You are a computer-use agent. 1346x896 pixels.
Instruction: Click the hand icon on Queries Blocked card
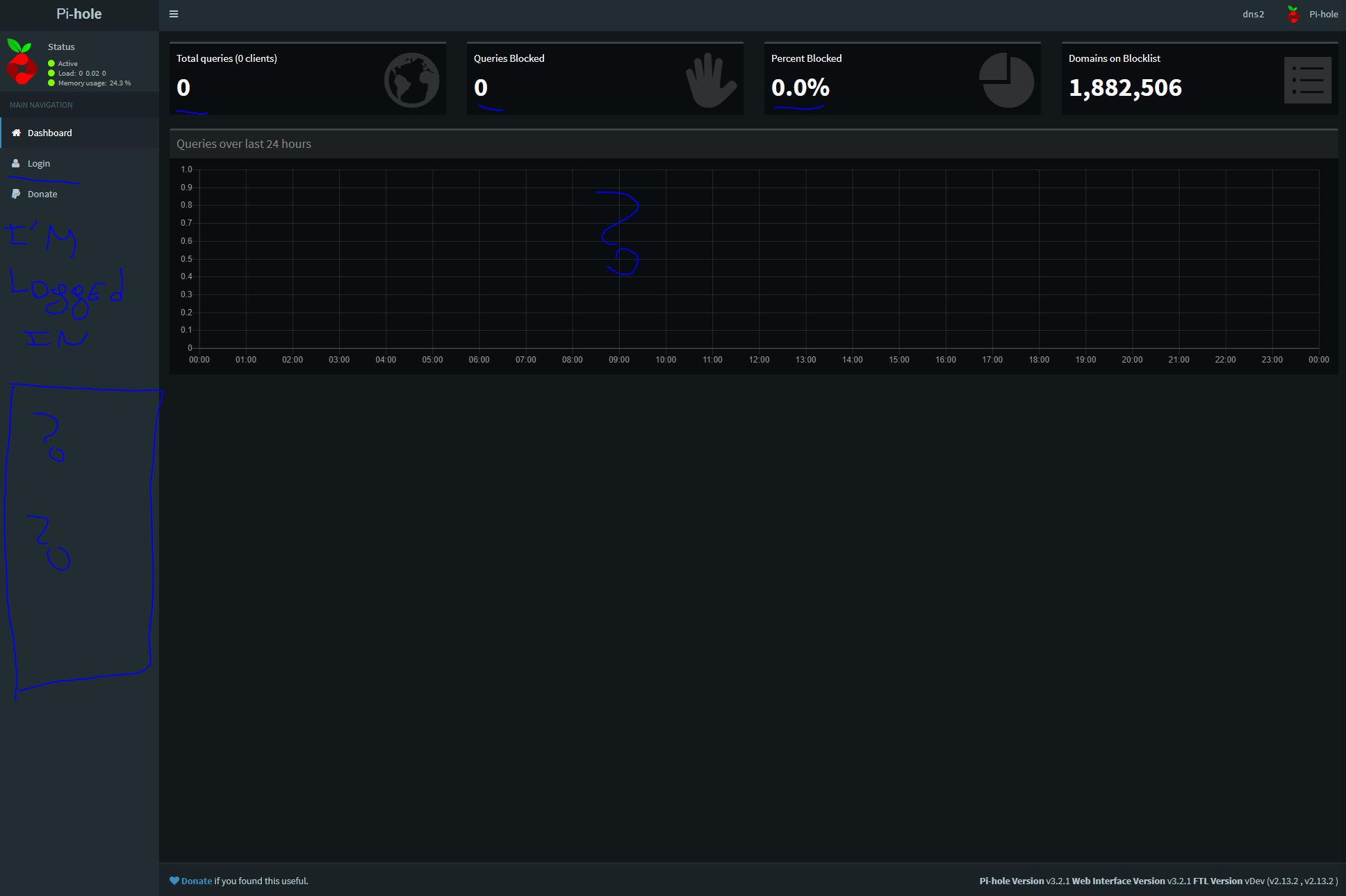coord(710,79)
